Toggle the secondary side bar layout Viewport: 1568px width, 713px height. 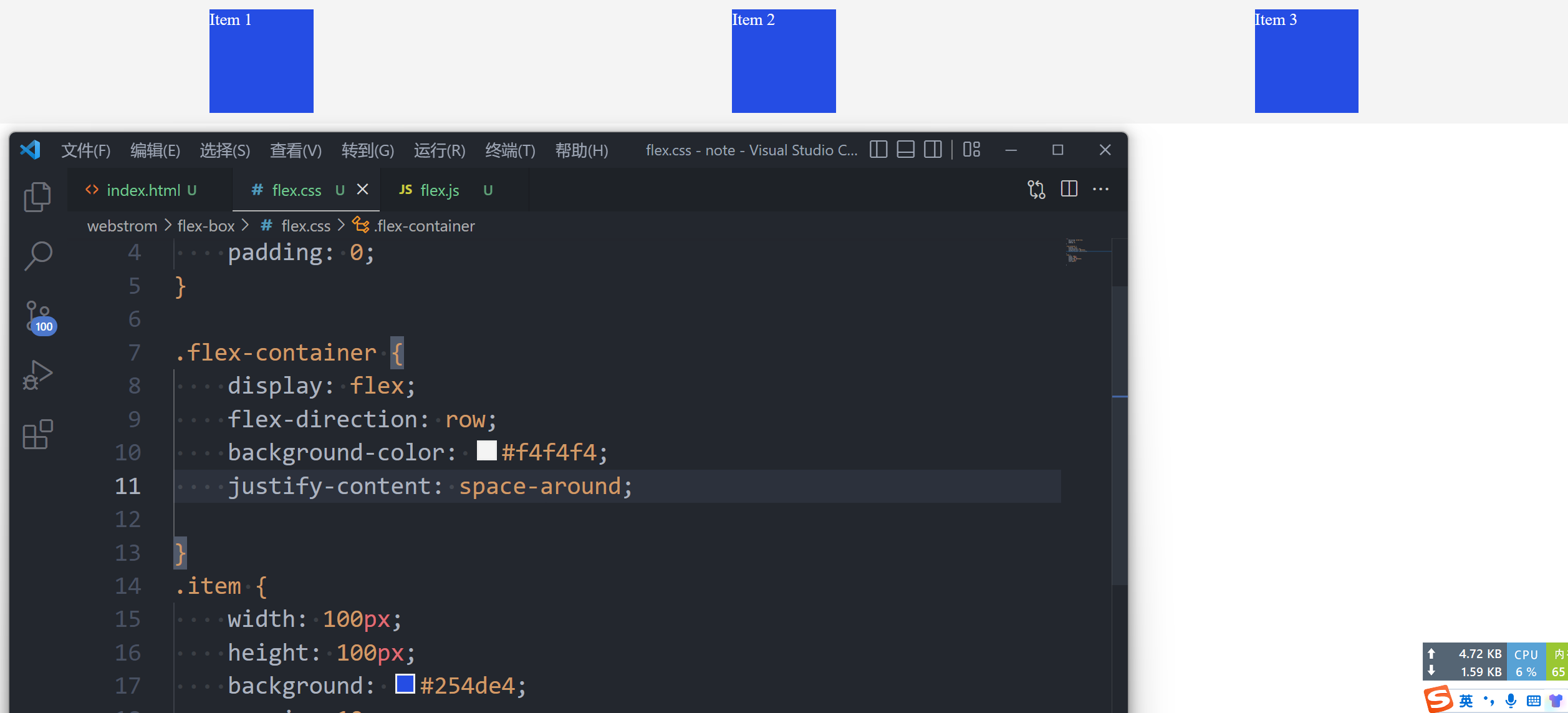click(933, 150)
